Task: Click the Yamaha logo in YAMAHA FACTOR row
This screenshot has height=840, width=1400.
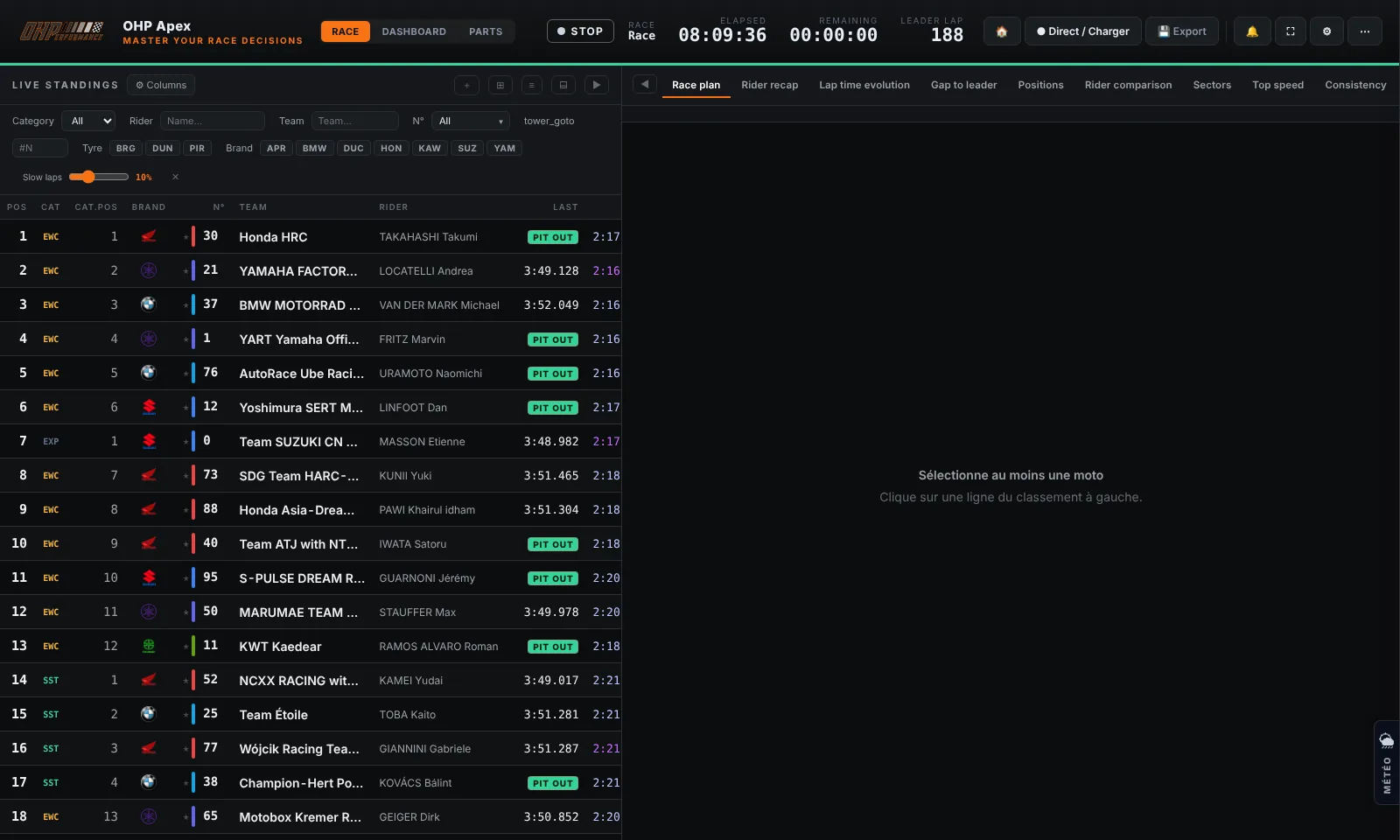Action: click(x=149, y=270)
